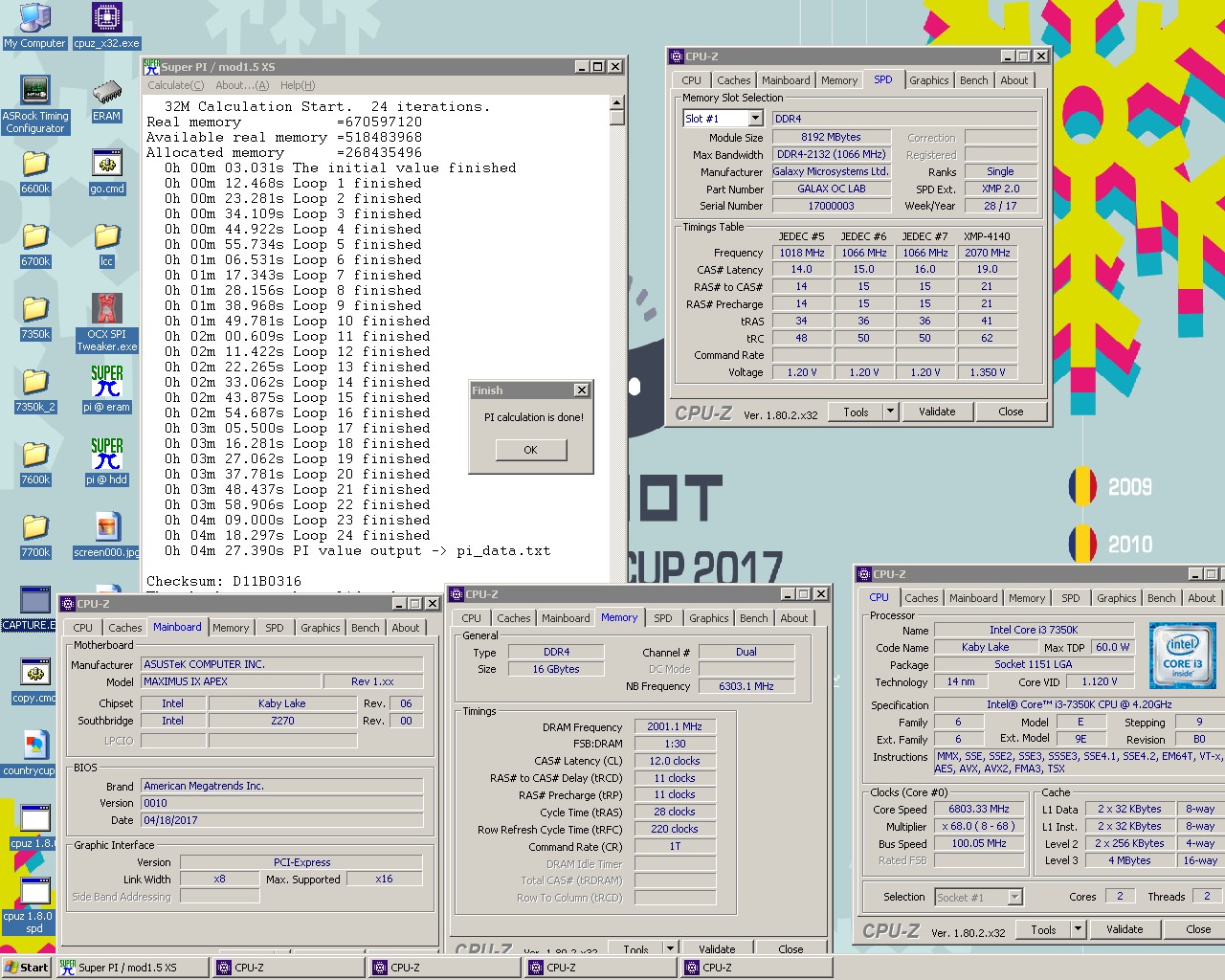This screenshot has width=1225, height=980.
Task: Open Calculate menu in Super PI
Action: pos(176,85)
